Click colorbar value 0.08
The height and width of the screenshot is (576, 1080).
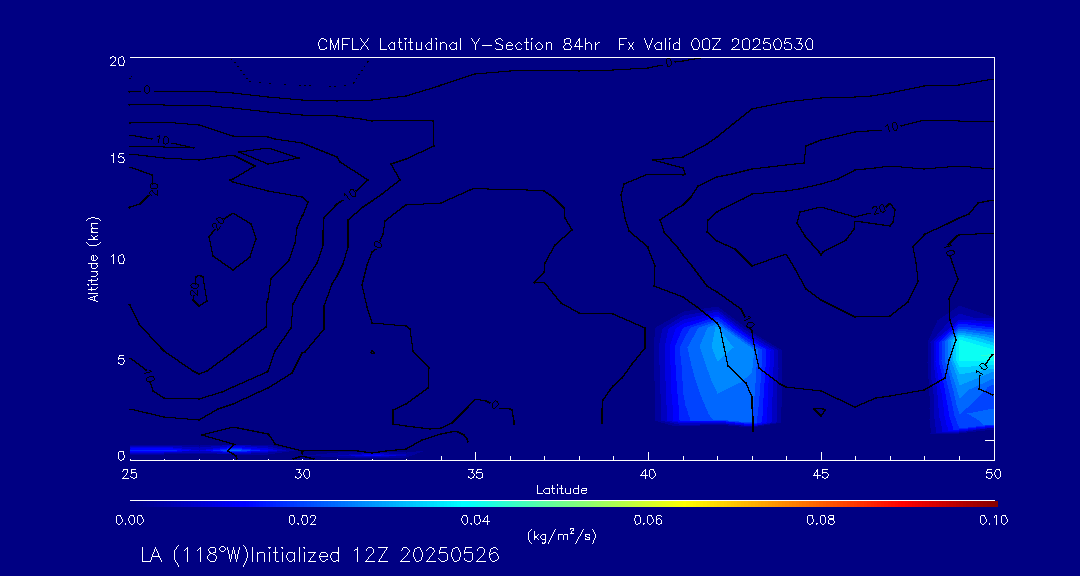(821, 520)
